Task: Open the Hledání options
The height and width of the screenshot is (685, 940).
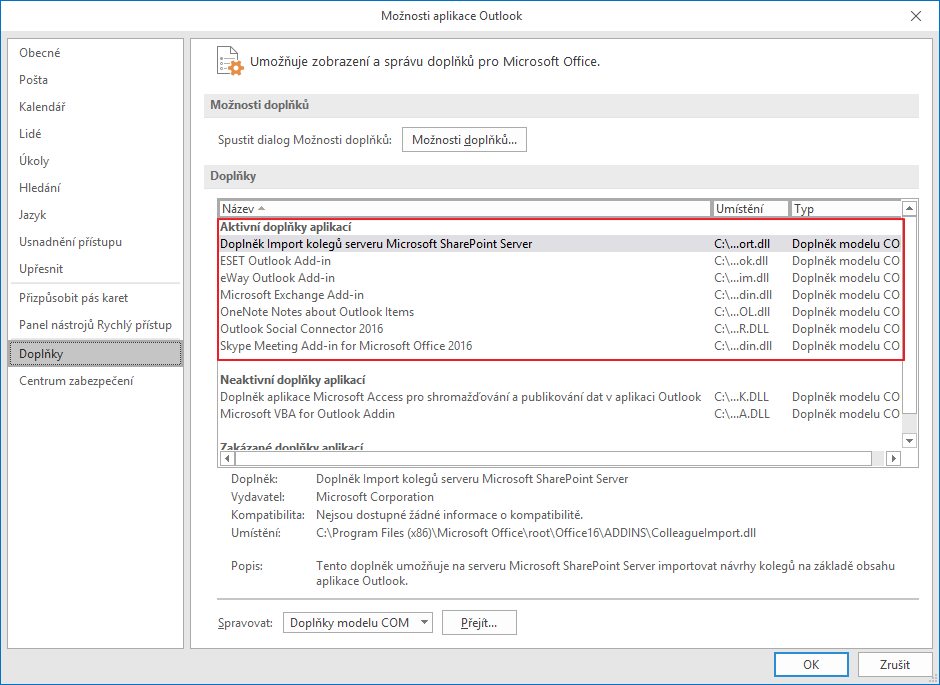Action: (x=40, y=188)
